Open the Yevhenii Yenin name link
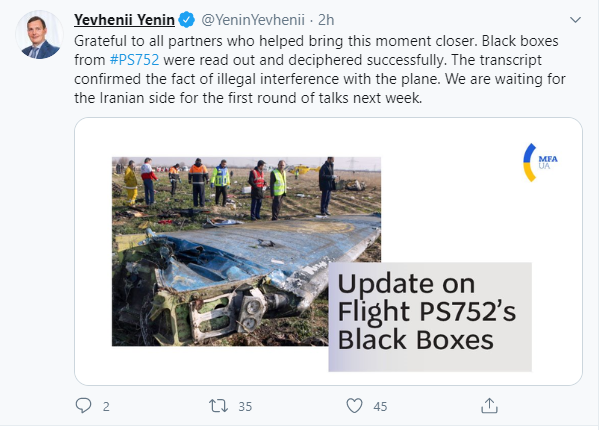Viewport: 601px width, 430px height. click(x=124, y=19)
